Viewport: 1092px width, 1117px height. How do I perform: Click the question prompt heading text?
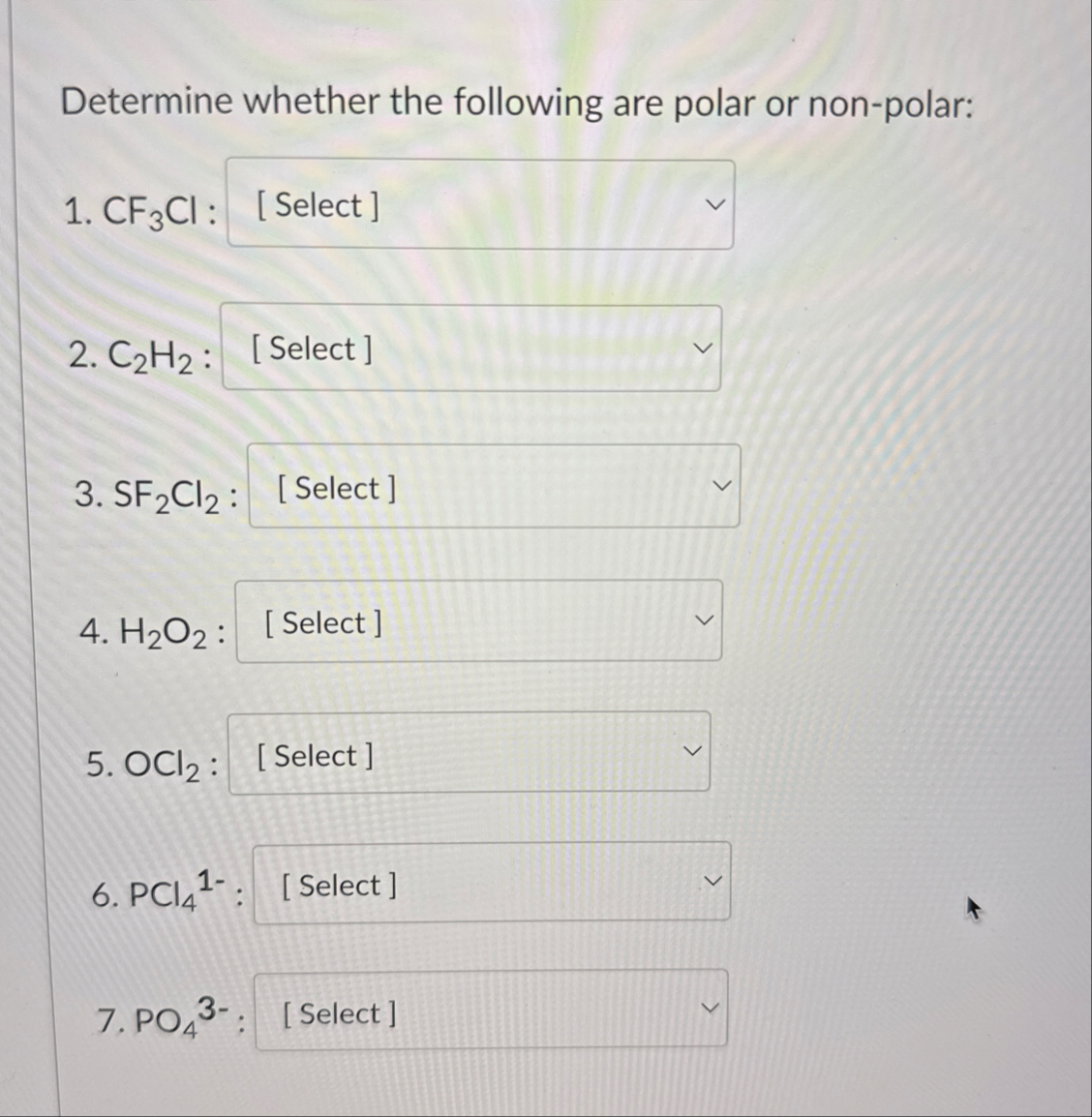518,102
